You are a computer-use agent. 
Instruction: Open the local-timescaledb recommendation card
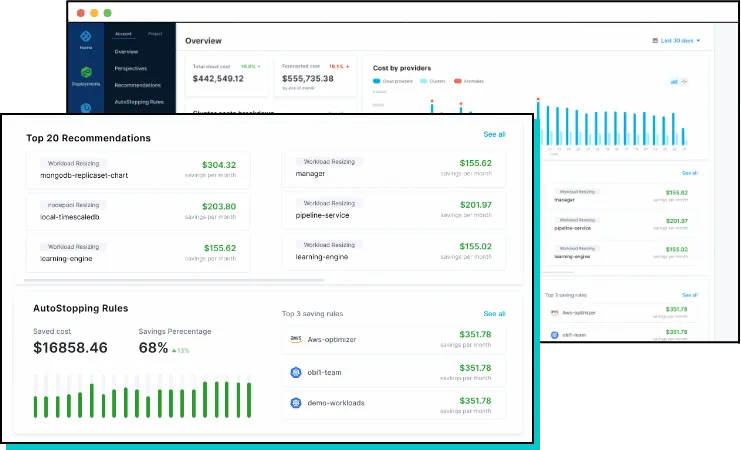click(x=138, y=211)
